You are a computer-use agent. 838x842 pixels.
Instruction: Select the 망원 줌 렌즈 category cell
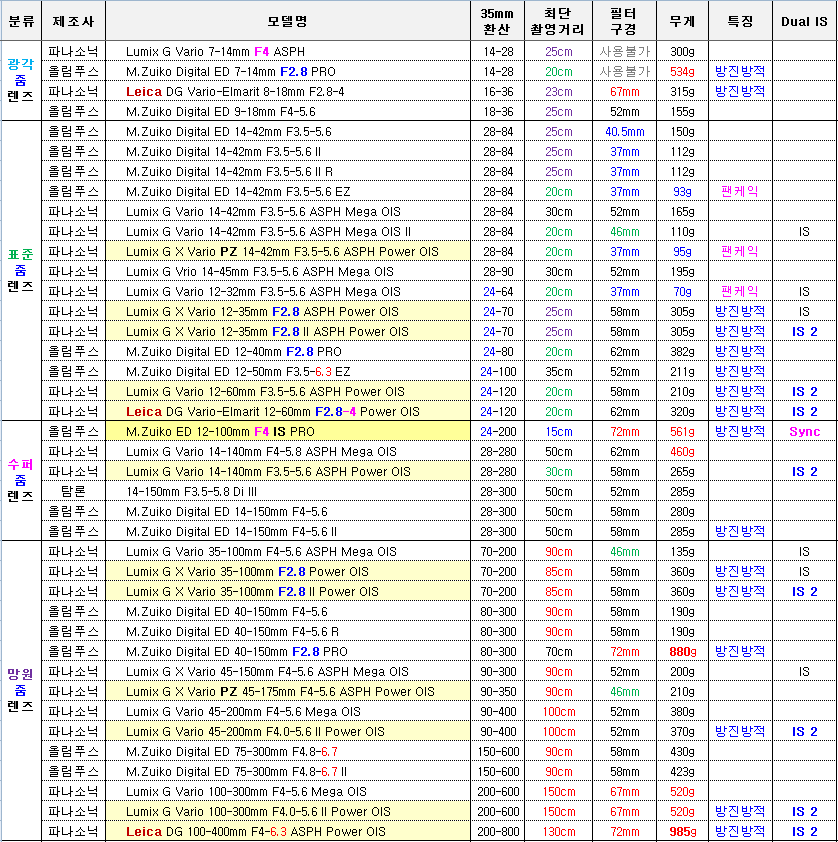pos(21,690)
